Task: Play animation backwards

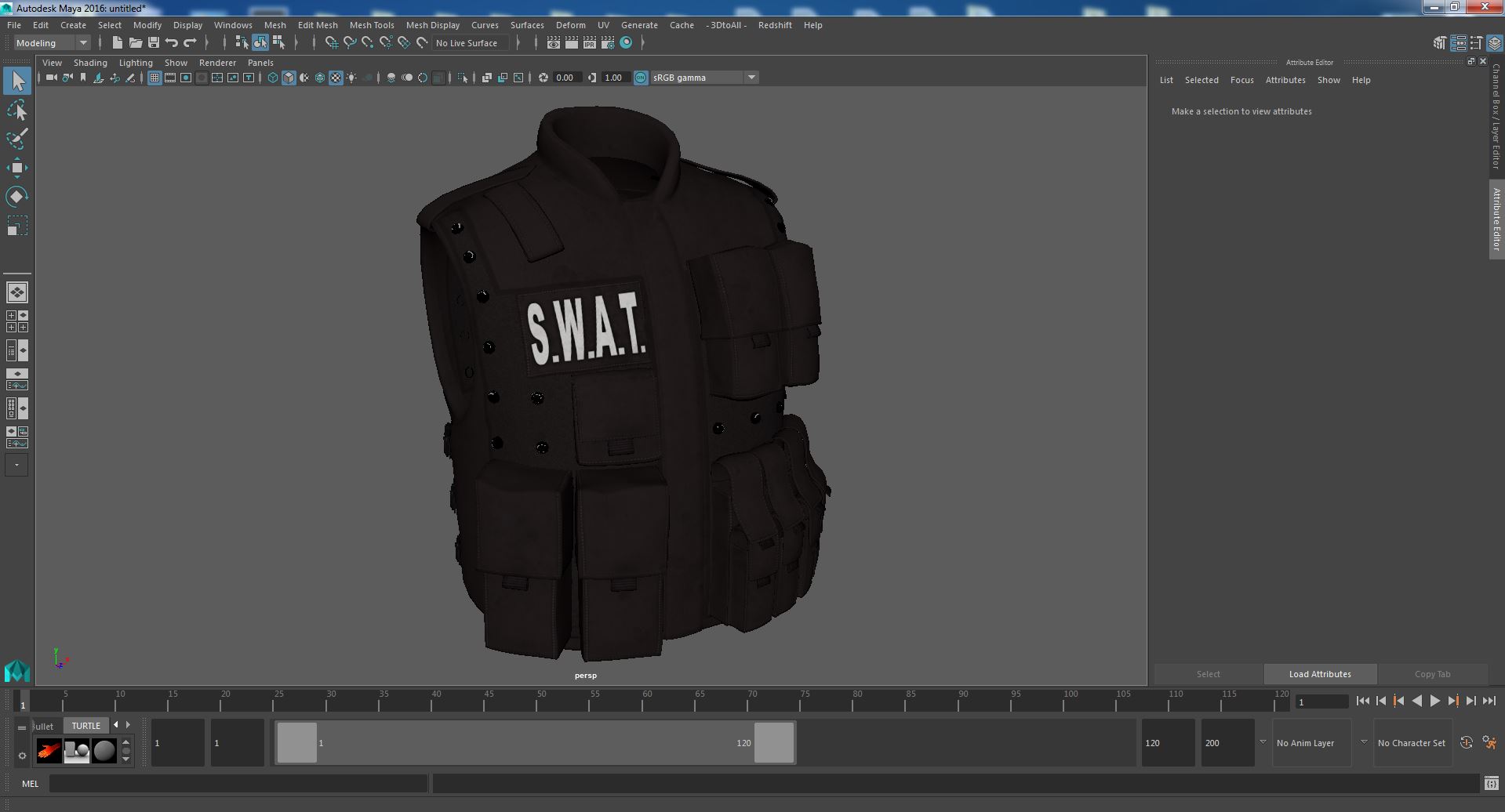Action: coord(1416,701)
